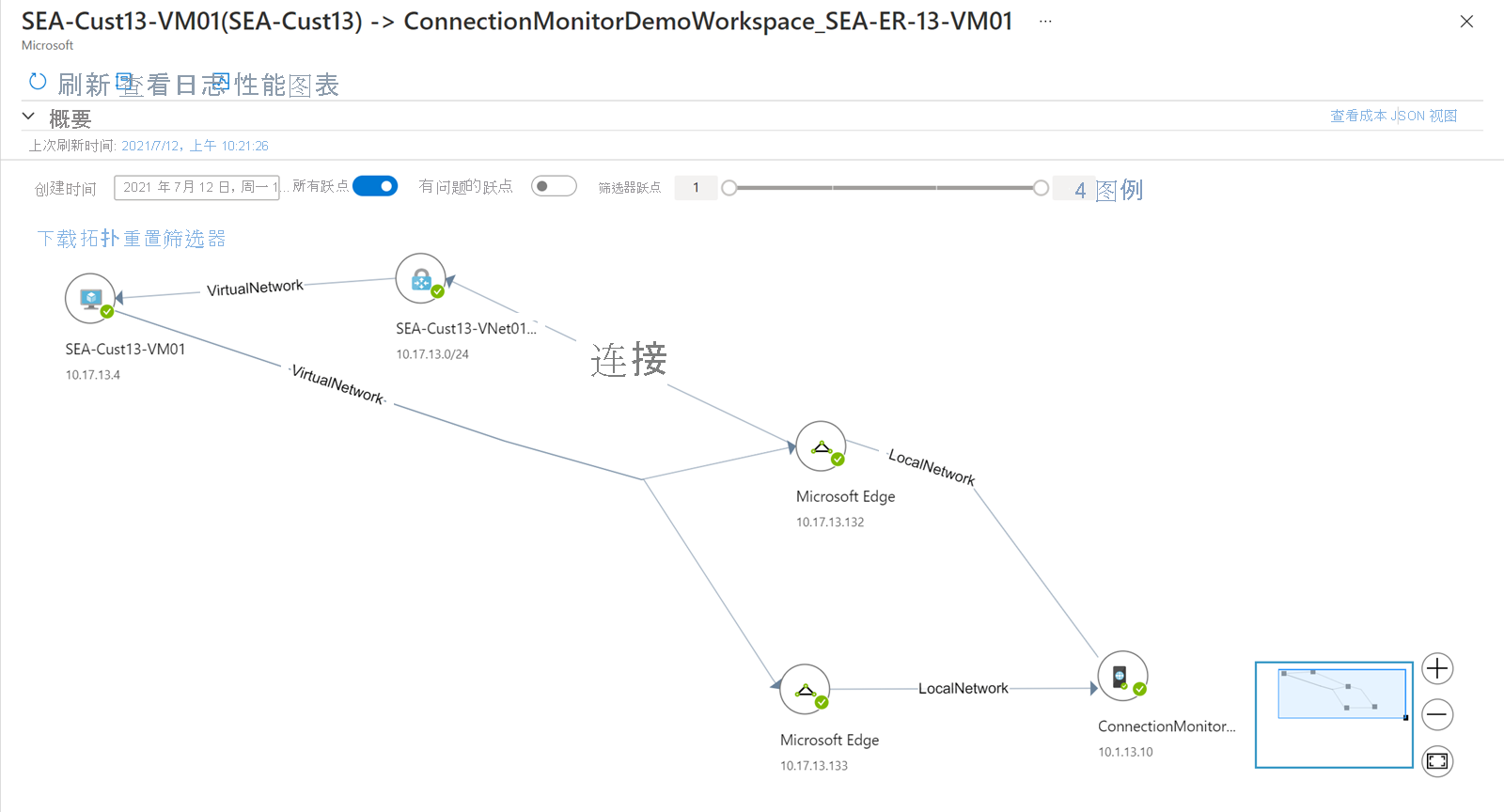Select the SEA-Cust13-VM01 virtual machine node

click(90, 298)
